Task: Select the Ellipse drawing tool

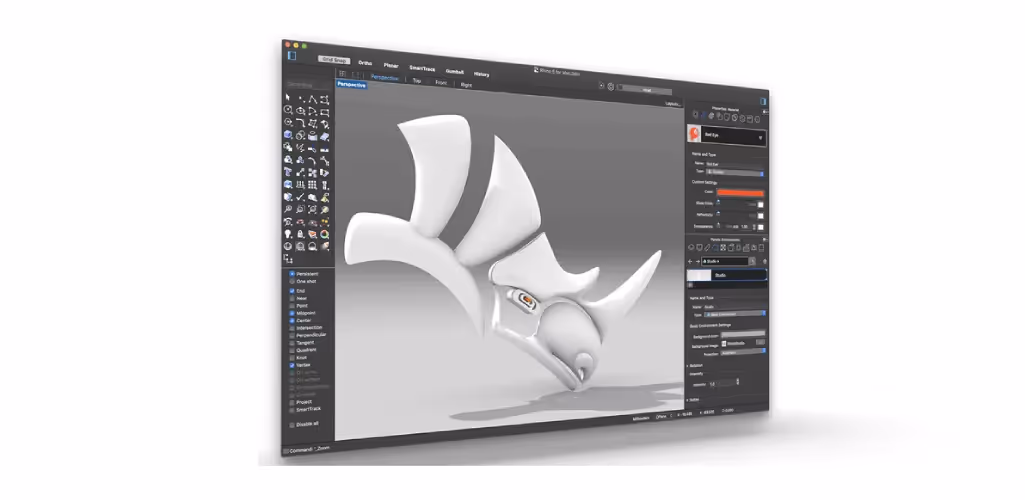Action: (300, 110)
